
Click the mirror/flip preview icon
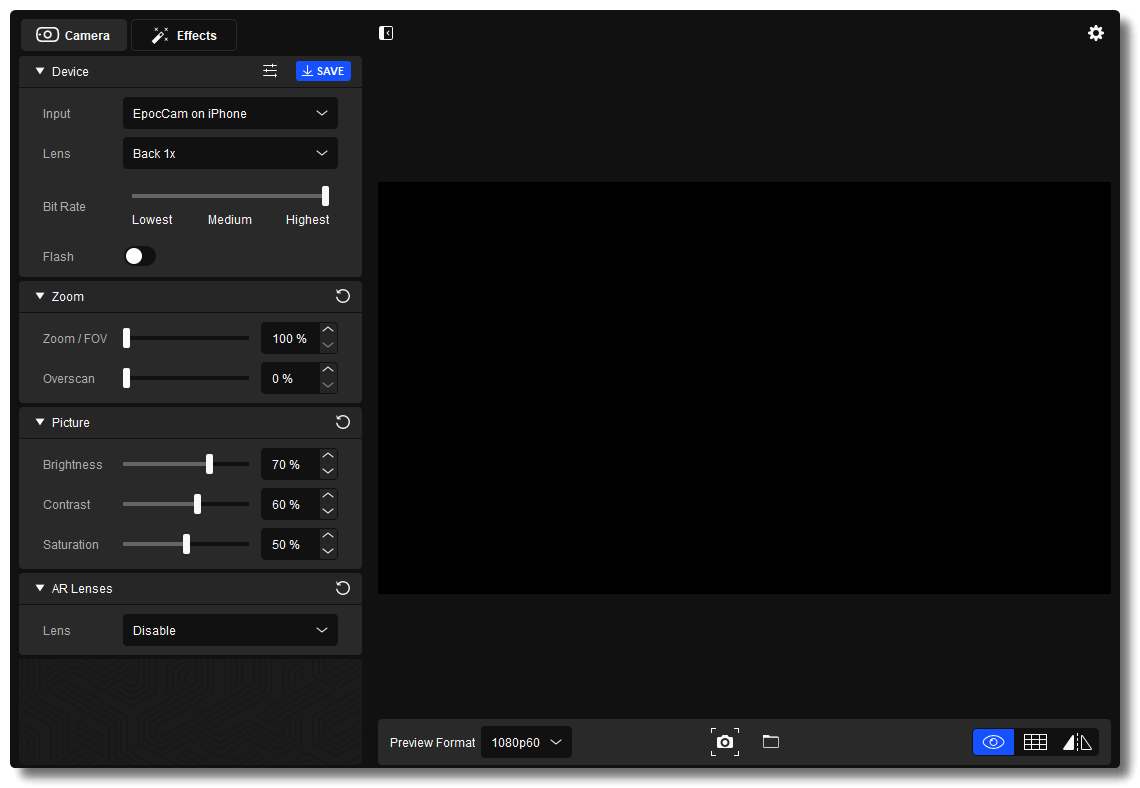(x=1077, y=741)
